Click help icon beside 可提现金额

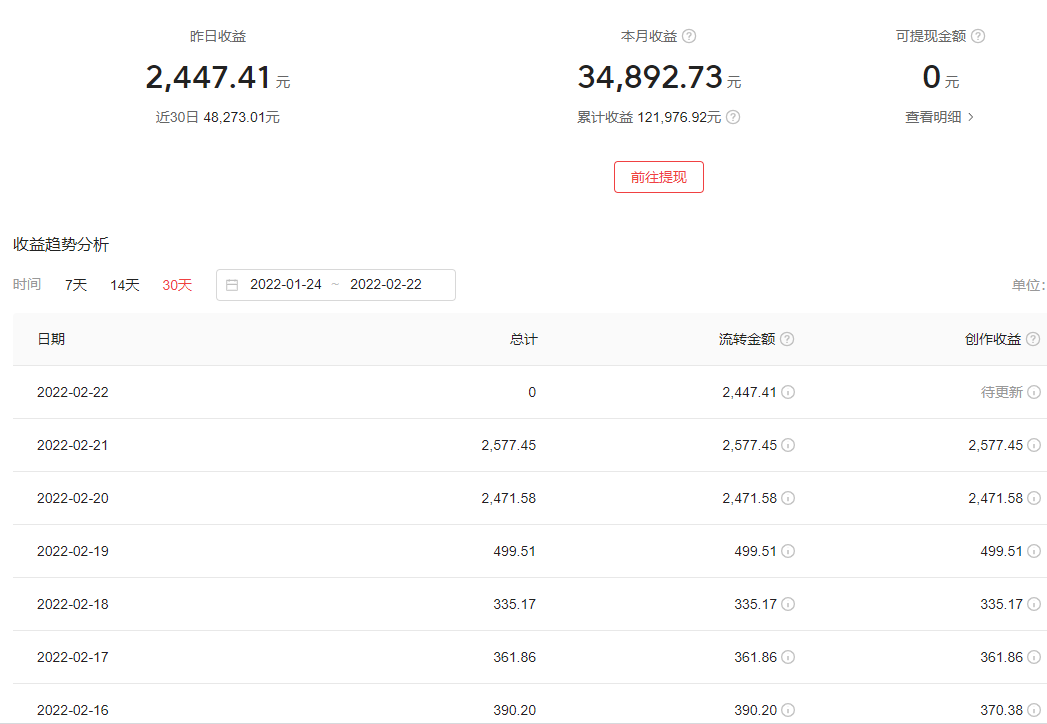978,36
